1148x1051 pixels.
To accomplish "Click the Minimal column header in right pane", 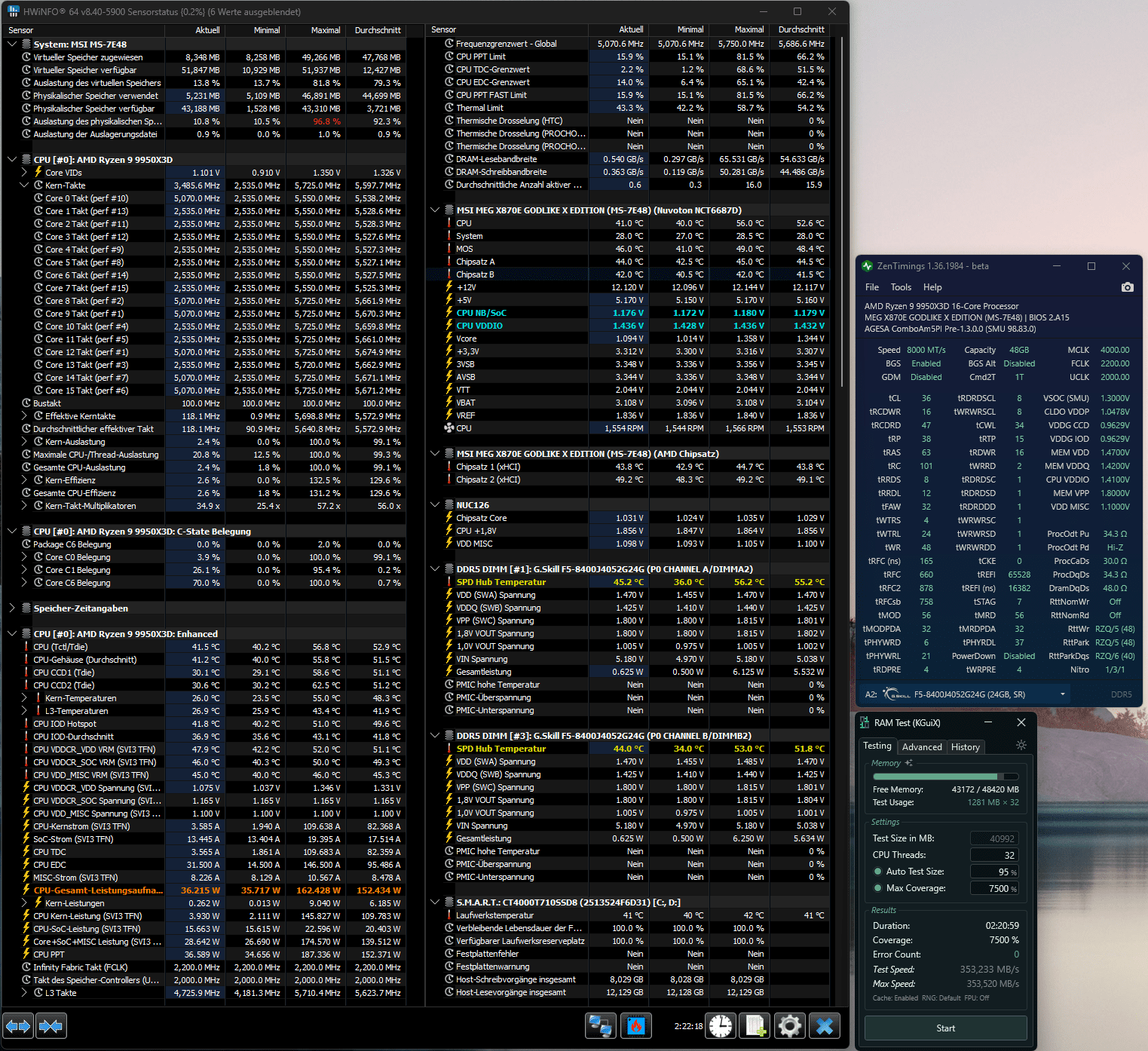I will click(x=678, y=29).
